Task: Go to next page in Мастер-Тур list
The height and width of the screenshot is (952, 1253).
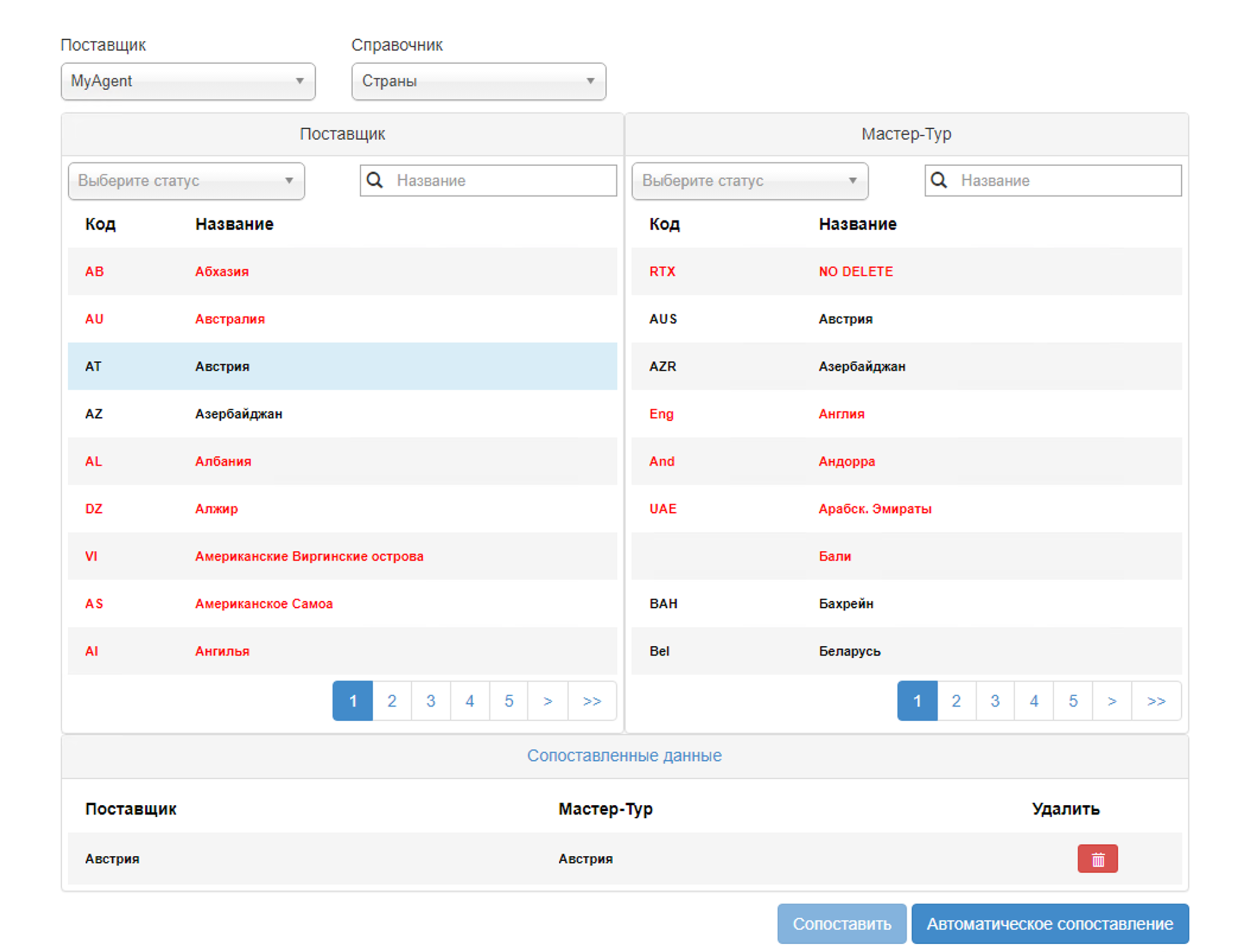Action: (x=1112, y=701)
